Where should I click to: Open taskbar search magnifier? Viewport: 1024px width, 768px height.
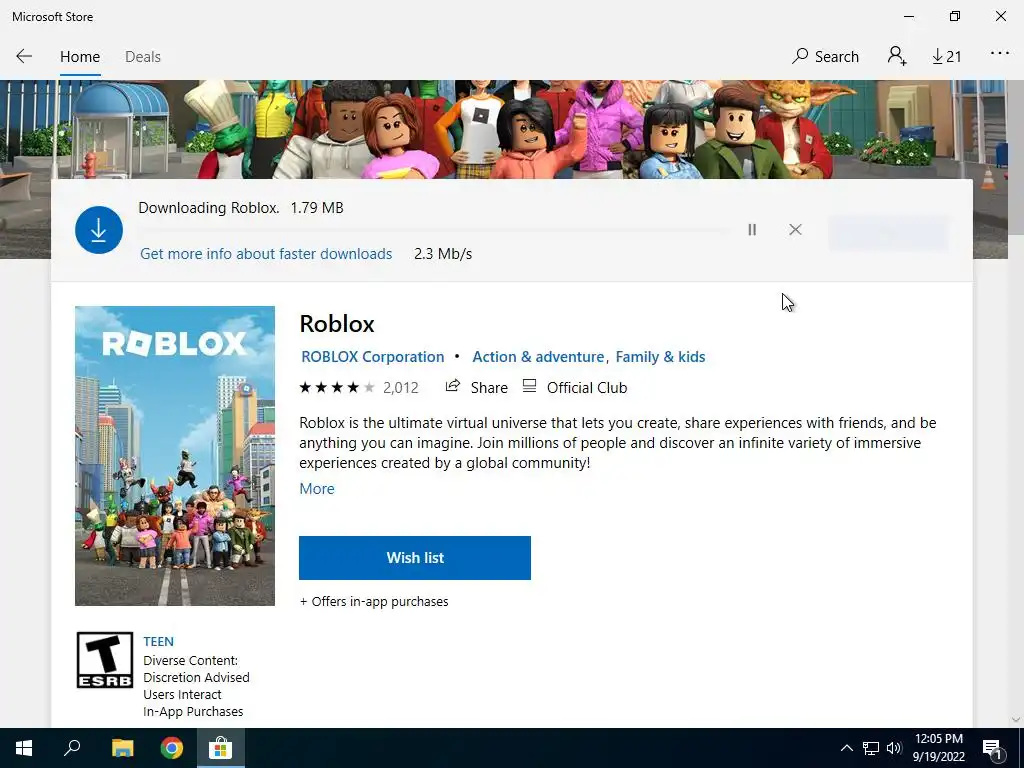point(72,748)
